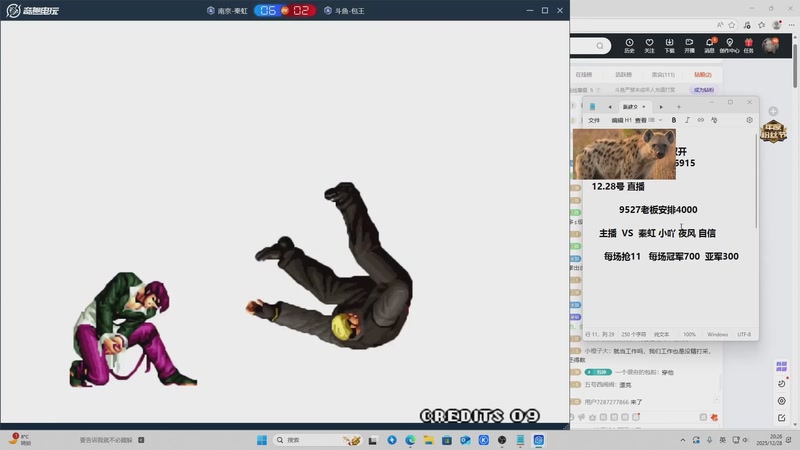Click the scroll-up arrow beside chat messages
The image size is (800, 450).
[716, 399]
